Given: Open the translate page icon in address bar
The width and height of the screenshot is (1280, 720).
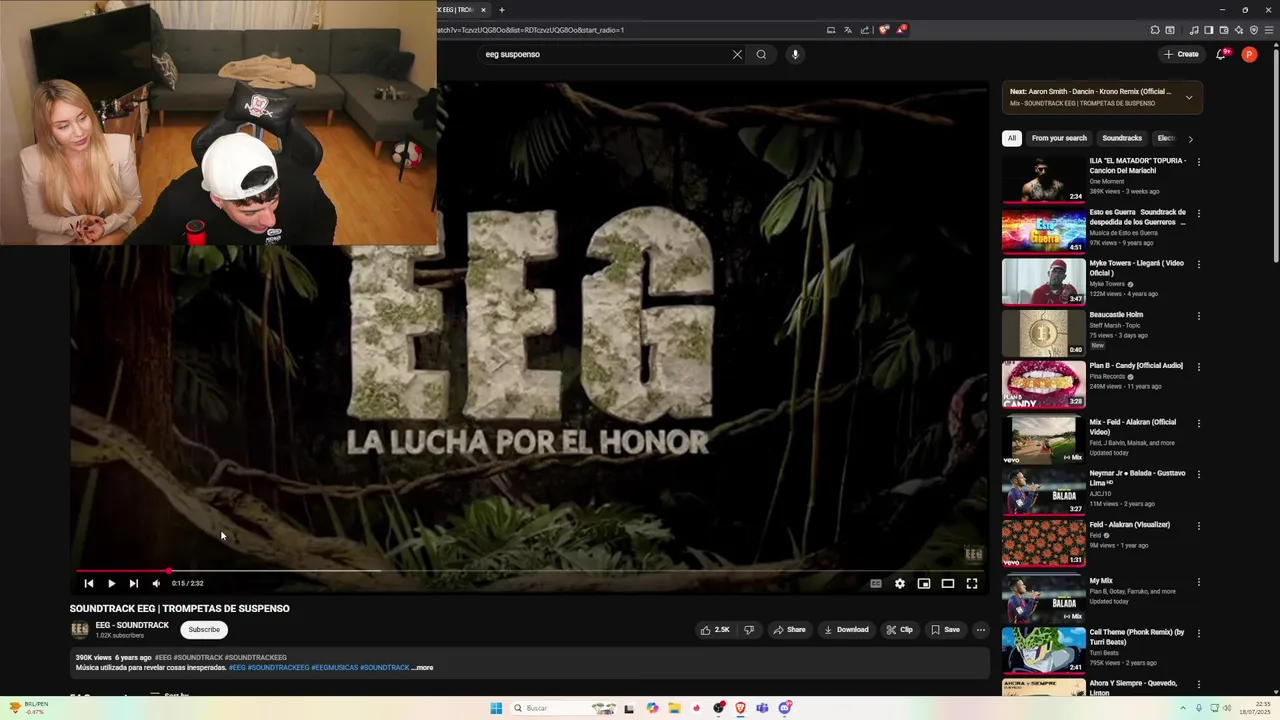Looking at the screenshot, I should (x=848, y=30).
